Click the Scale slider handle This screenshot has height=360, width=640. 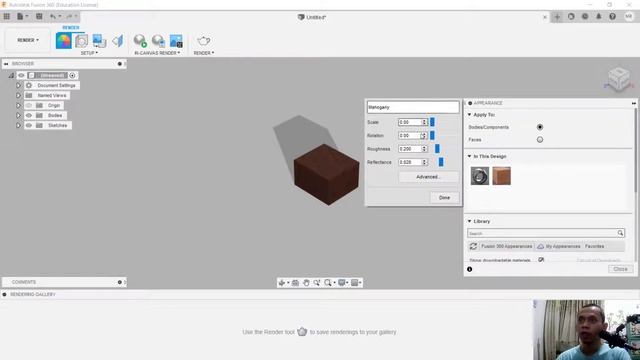point(432,122)
